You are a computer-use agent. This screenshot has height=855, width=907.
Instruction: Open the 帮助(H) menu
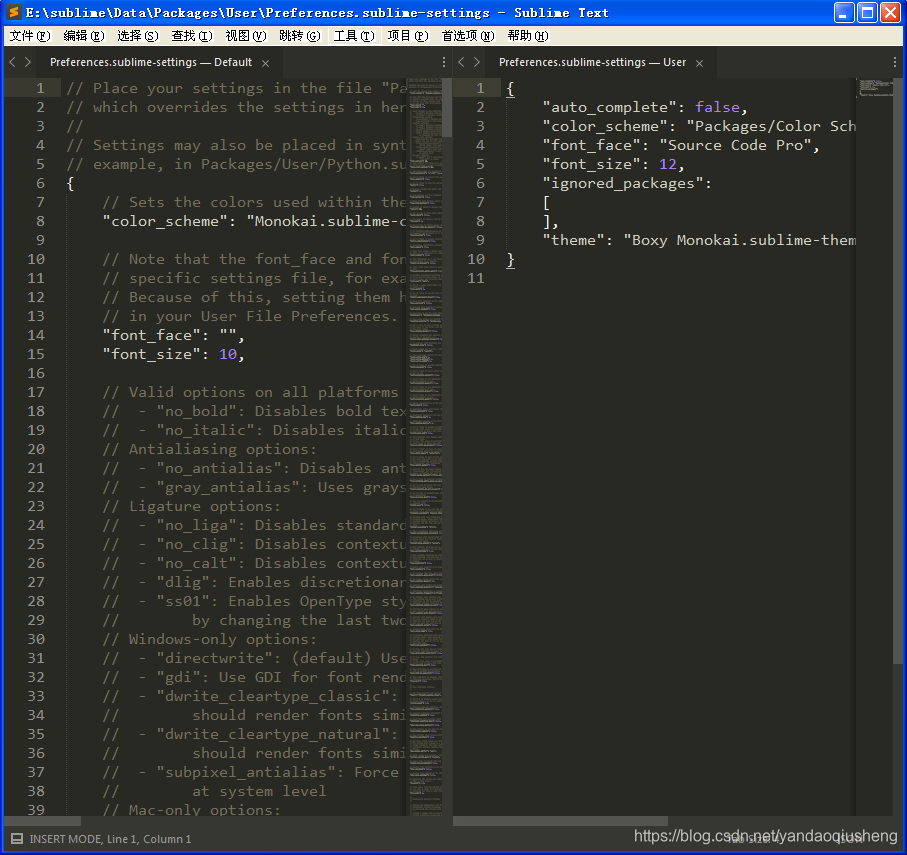(528, 36)
